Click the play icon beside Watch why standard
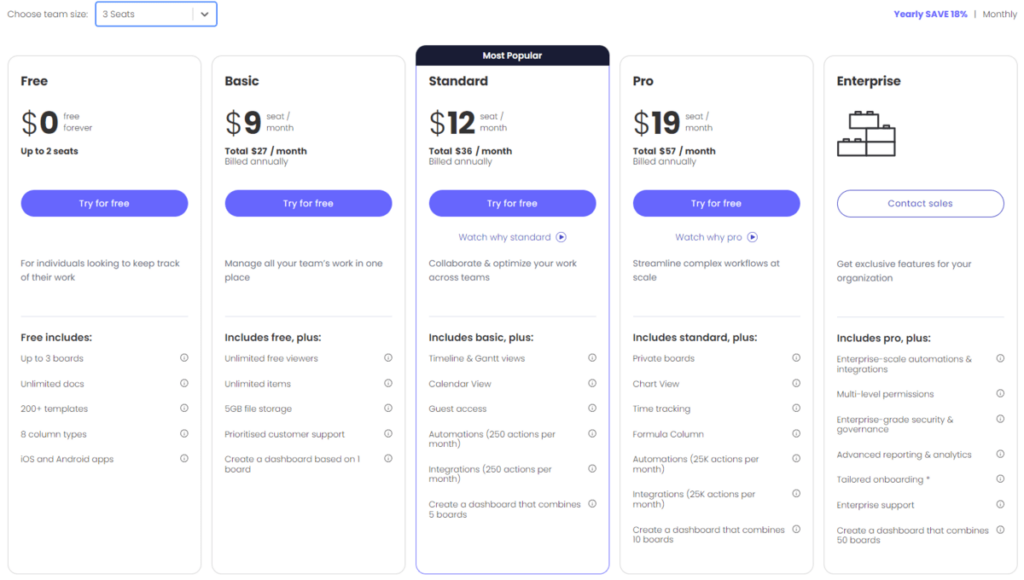Screen dimensions: 1024x580 point(561,237)
